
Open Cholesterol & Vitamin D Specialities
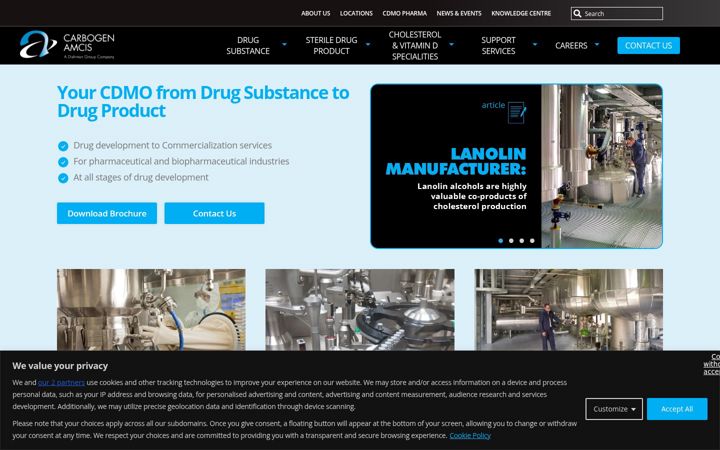coord(415,45)
